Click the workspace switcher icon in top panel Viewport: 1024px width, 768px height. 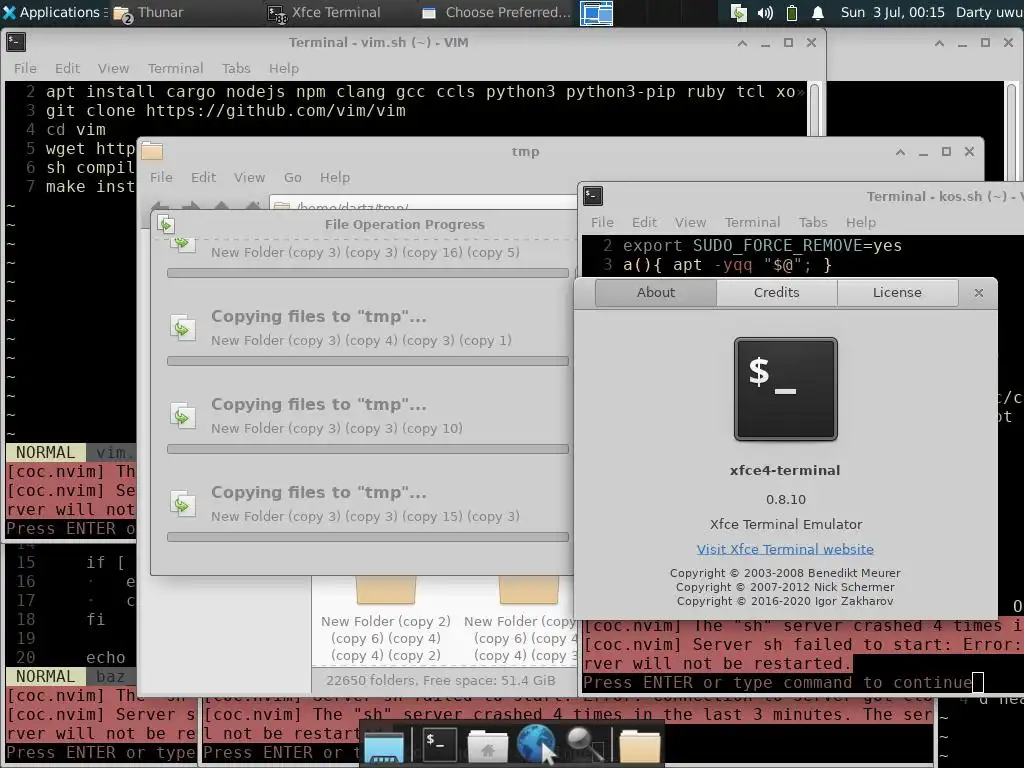tap(596, 13)
